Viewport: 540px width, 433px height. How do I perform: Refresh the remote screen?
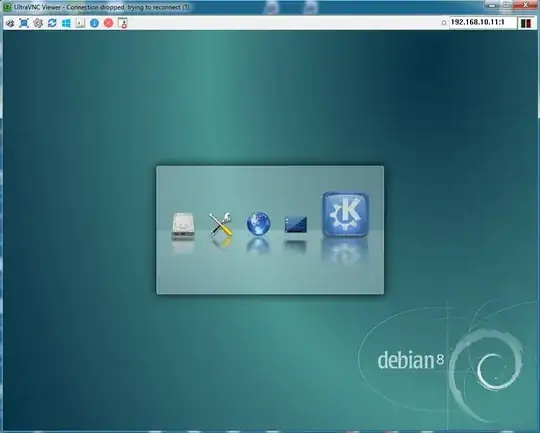click(52, 23)
